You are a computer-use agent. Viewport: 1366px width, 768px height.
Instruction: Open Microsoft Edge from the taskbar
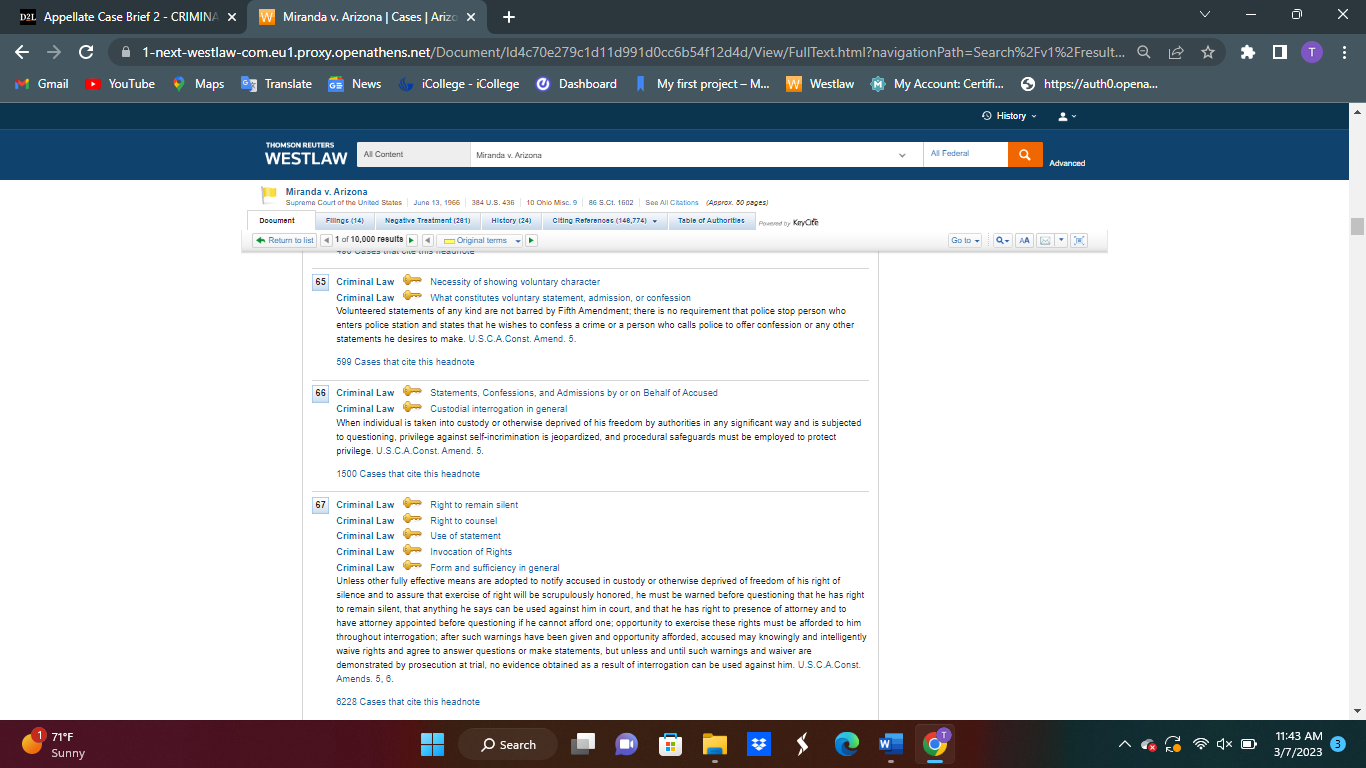point(846,744)
